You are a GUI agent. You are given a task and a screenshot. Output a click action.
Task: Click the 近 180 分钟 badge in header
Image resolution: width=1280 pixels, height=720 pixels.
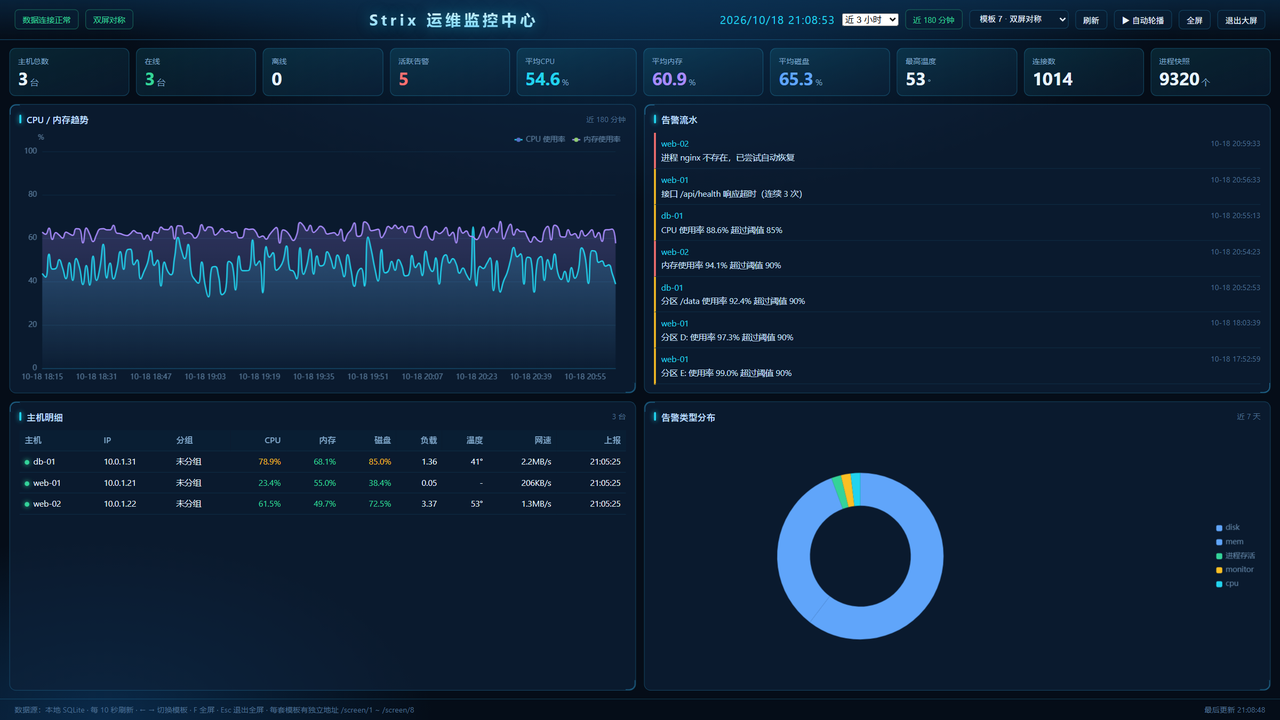934,20
